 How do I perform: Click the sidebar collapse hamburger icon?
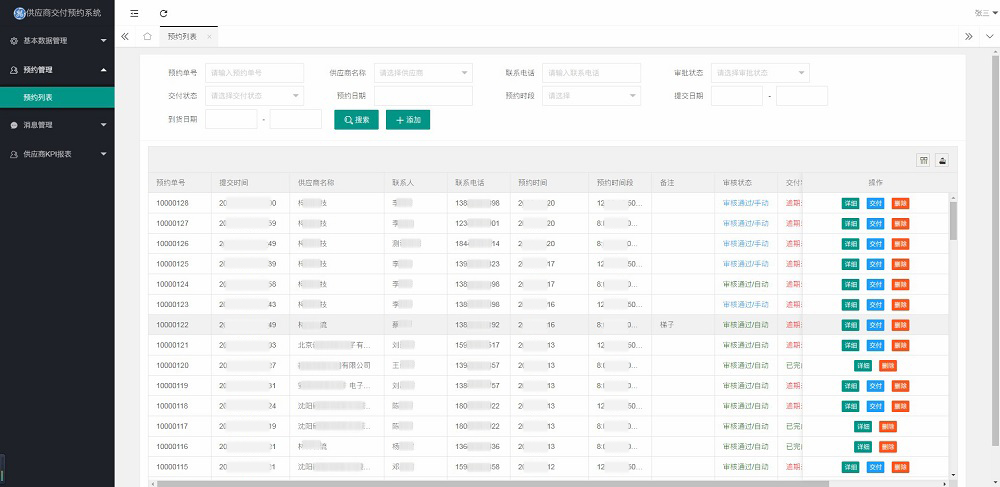pyautogui.click(x=134, y=13)
